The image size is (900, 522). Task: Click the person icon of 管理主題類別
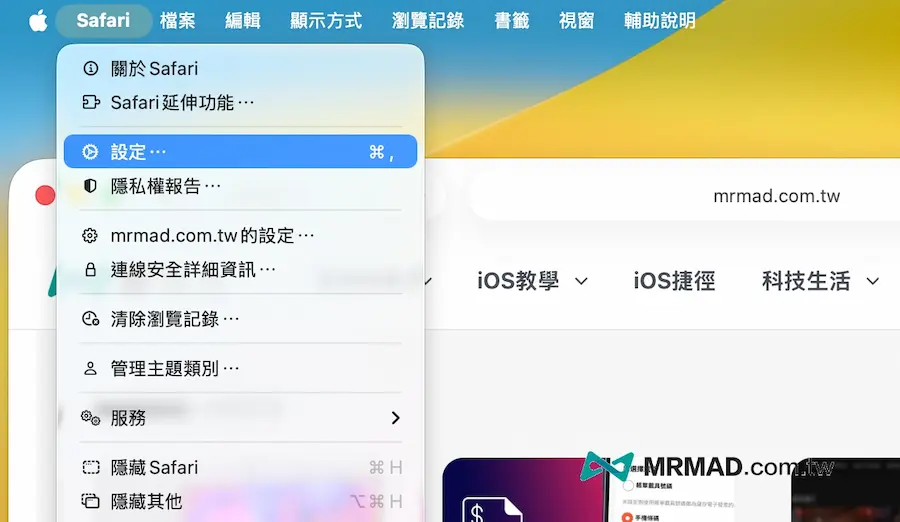tap(90, 368)
